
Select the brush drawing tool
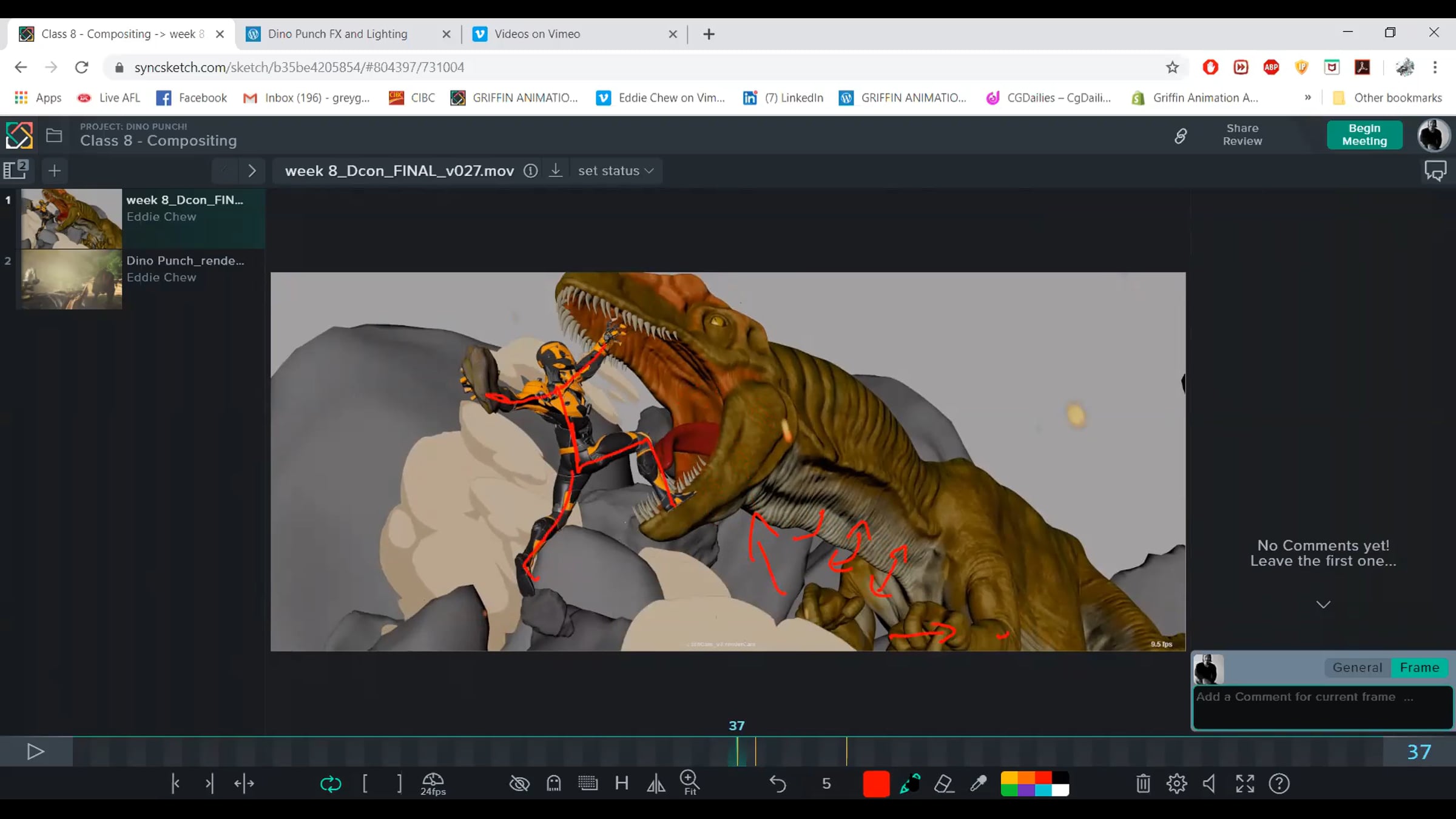910,784
